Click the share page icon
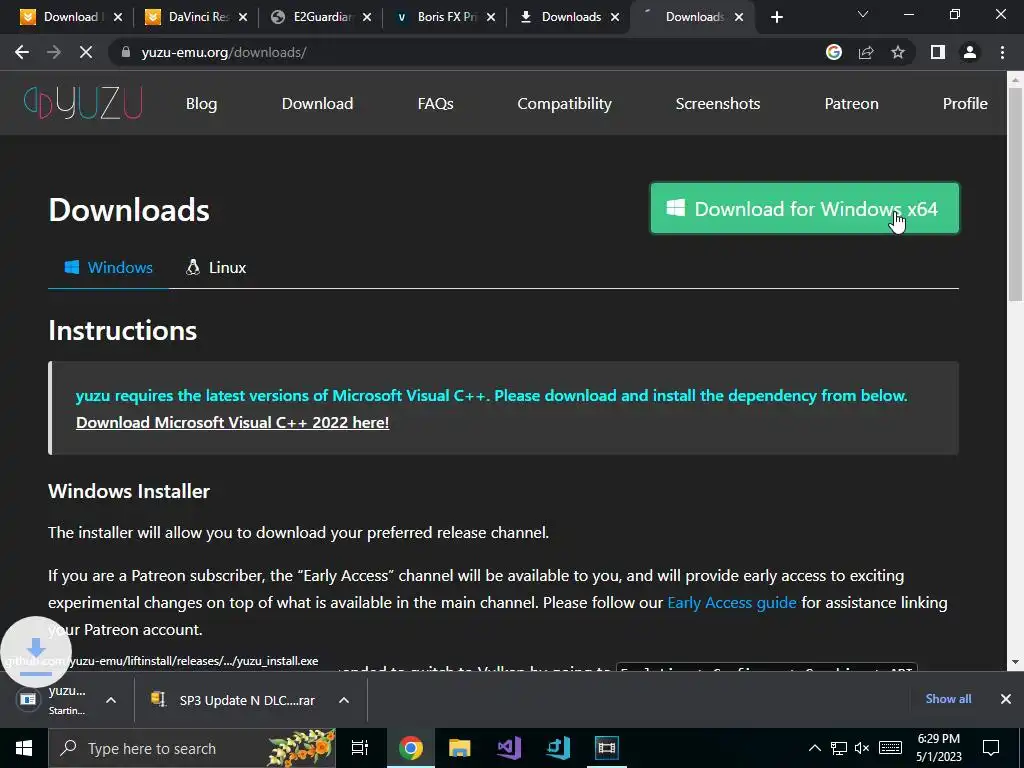 click(x=866, y=52)
